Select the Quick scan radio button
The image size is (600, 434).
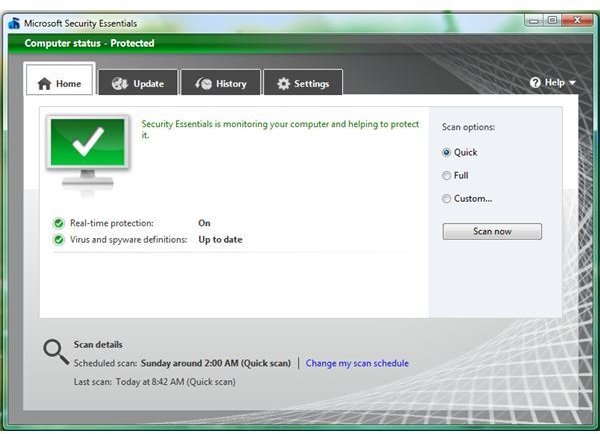(446, 152)
